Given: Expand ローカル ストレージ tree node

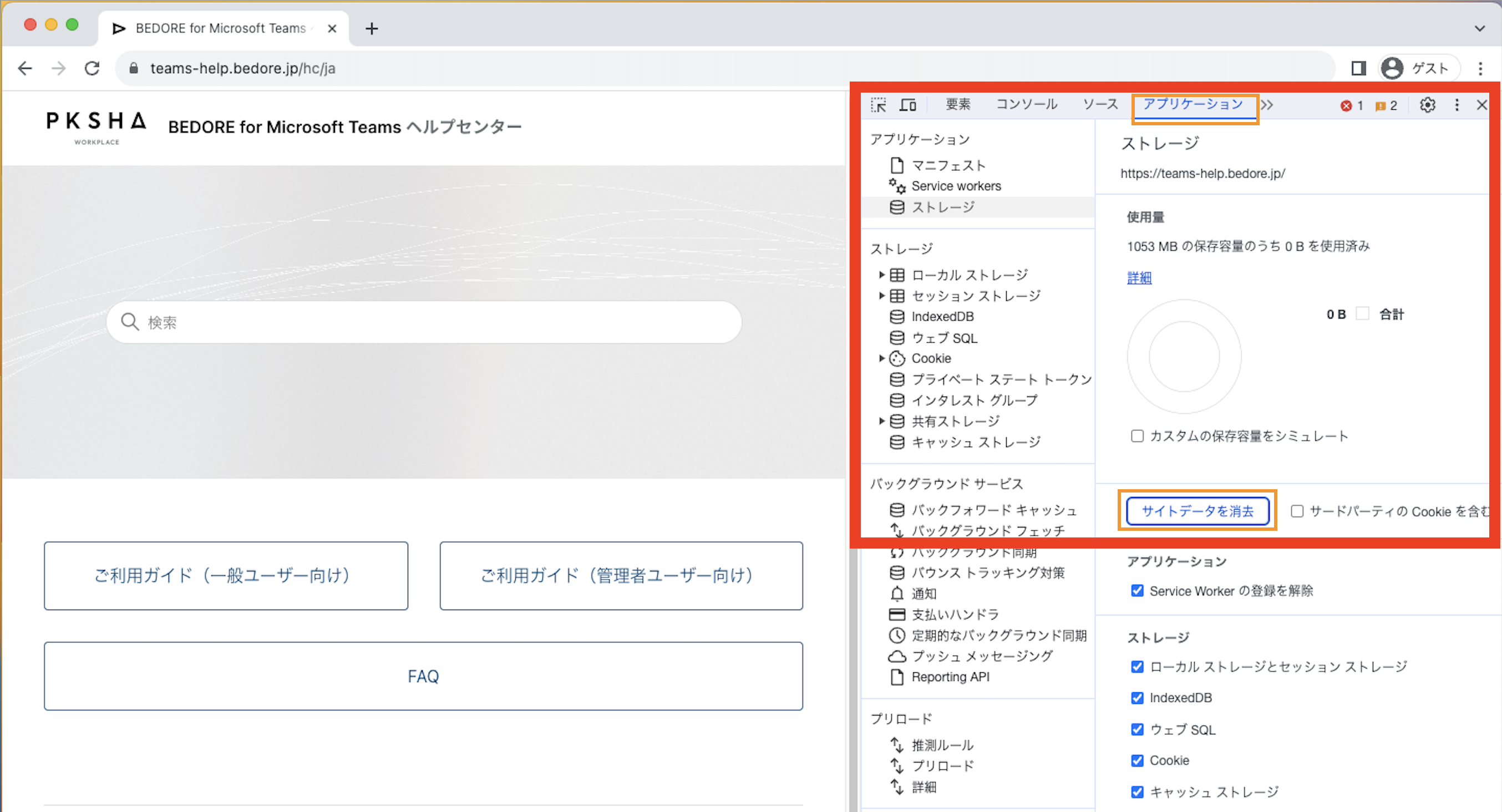Looking at the screenshot, I should (881, 275).
